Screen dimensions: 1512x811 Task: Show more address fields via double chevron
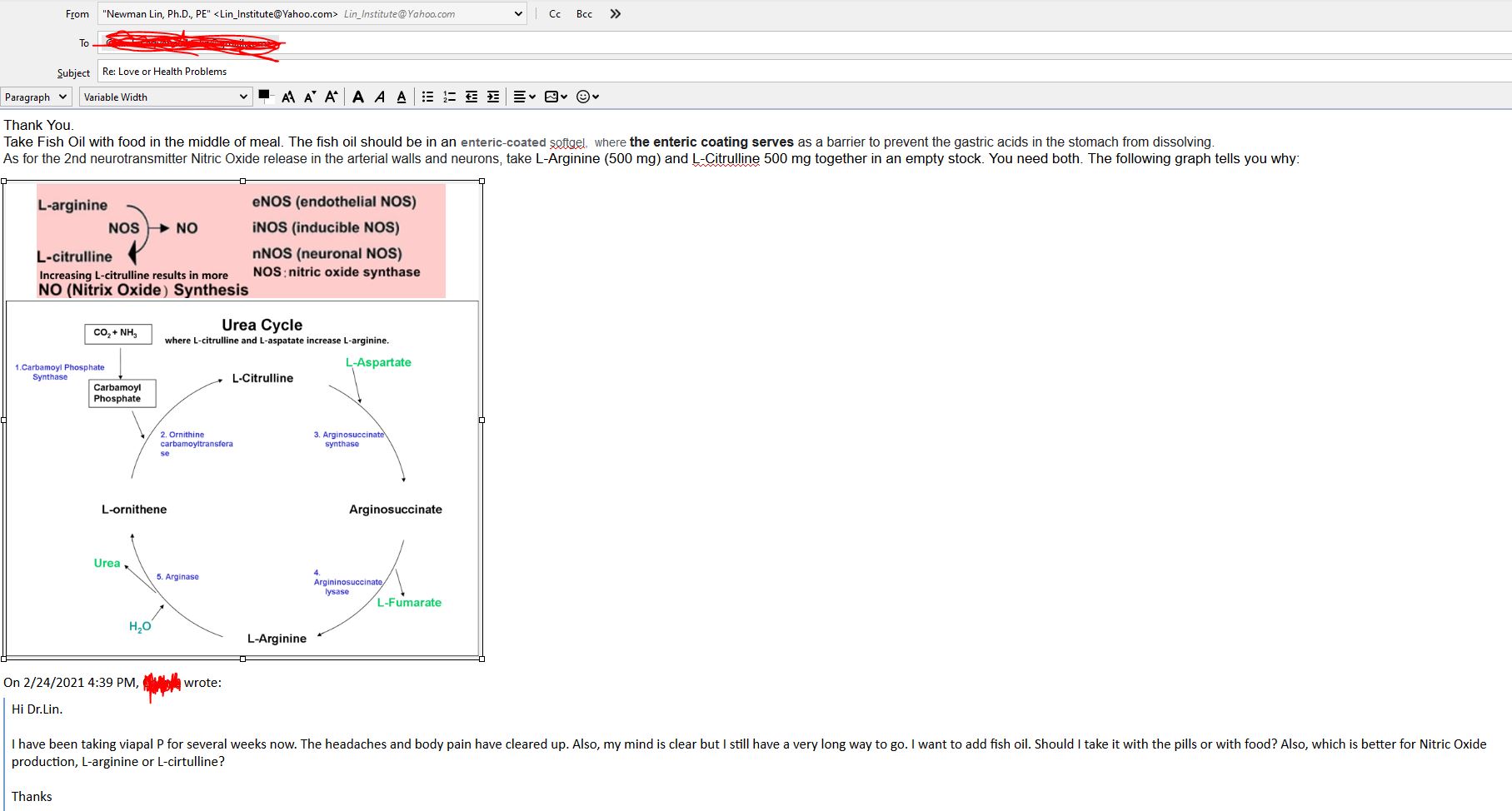click(616, 14)
